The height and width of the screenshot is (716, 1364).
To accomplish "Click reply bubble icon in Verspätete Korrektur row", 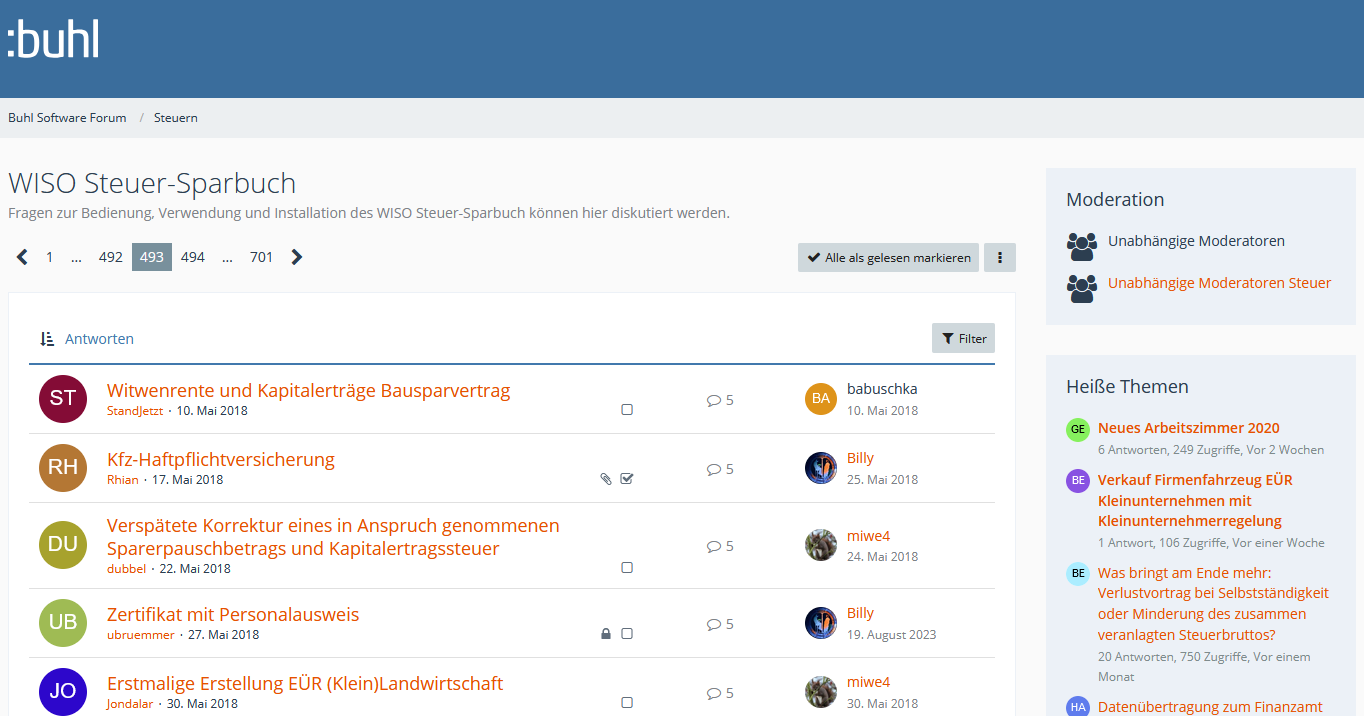I will (714, 546).
